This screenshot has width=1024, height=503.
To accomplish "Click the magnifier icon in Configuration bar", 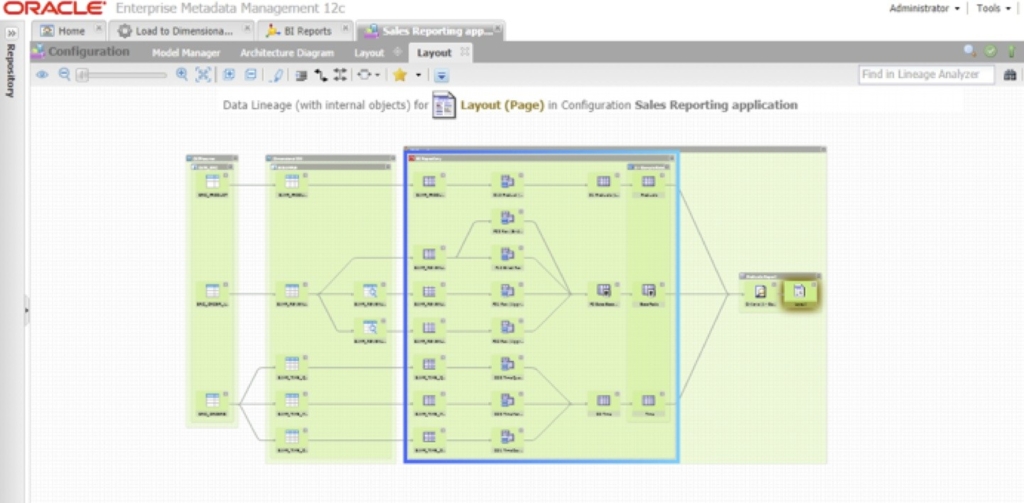I will coord(970,51).
